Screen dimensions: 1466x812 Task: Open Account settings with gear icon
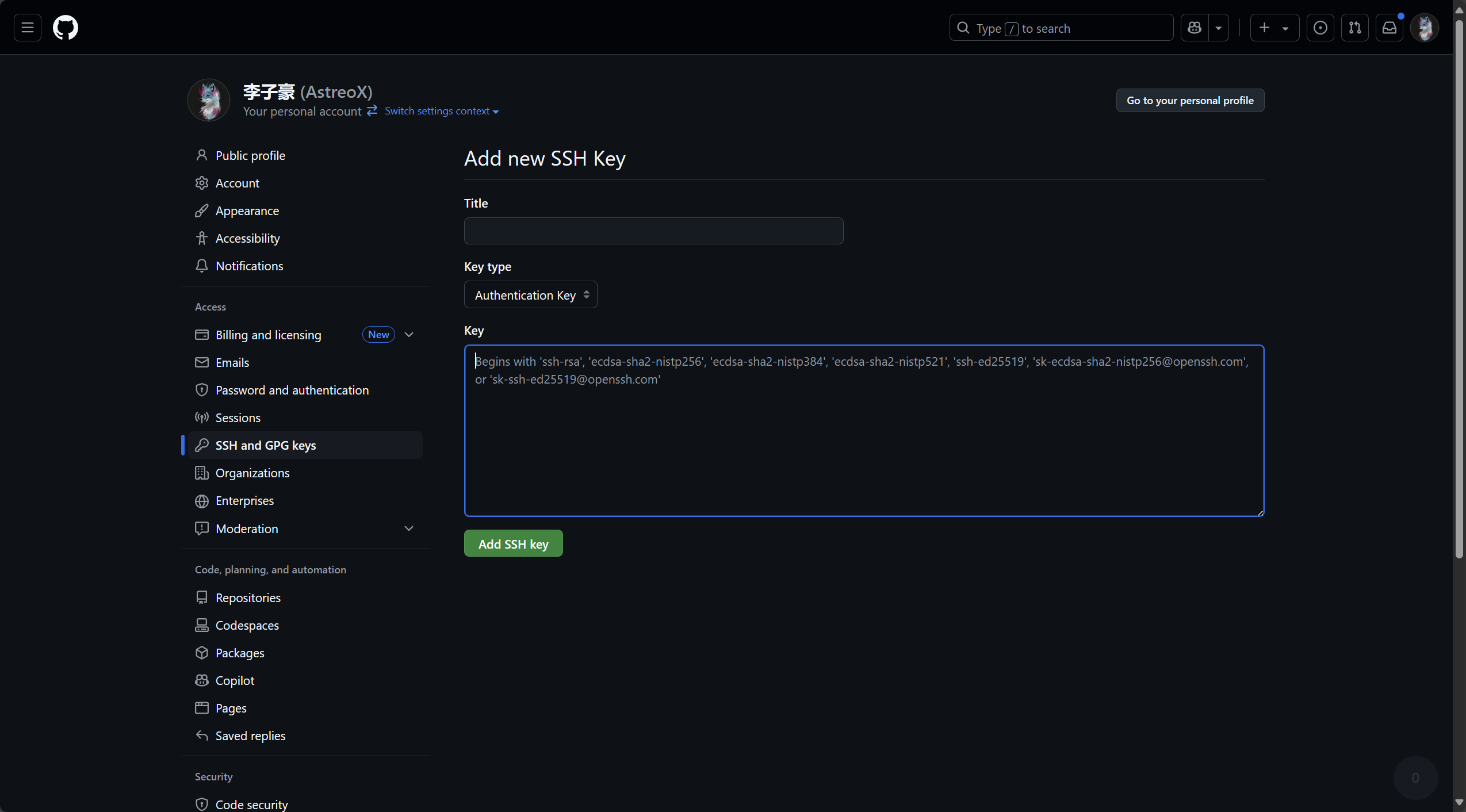coord(305,183)
